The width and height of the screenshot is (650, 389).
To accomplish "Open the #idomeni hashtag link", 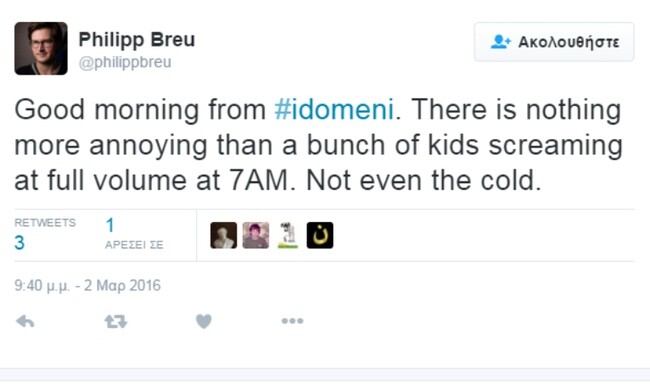I will pos(334,109).
